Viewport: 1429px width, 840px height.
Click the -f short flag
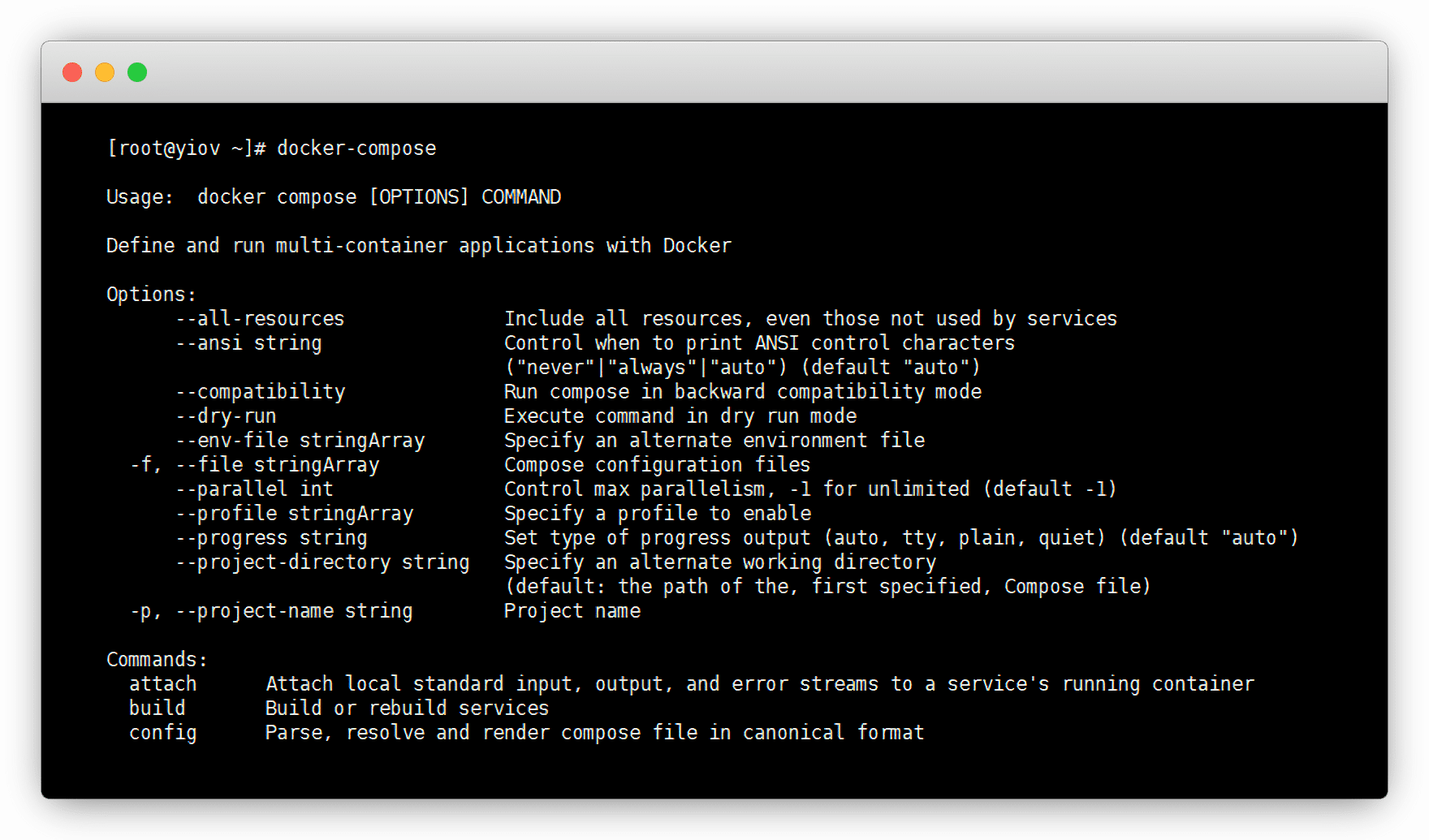point(145,465)
